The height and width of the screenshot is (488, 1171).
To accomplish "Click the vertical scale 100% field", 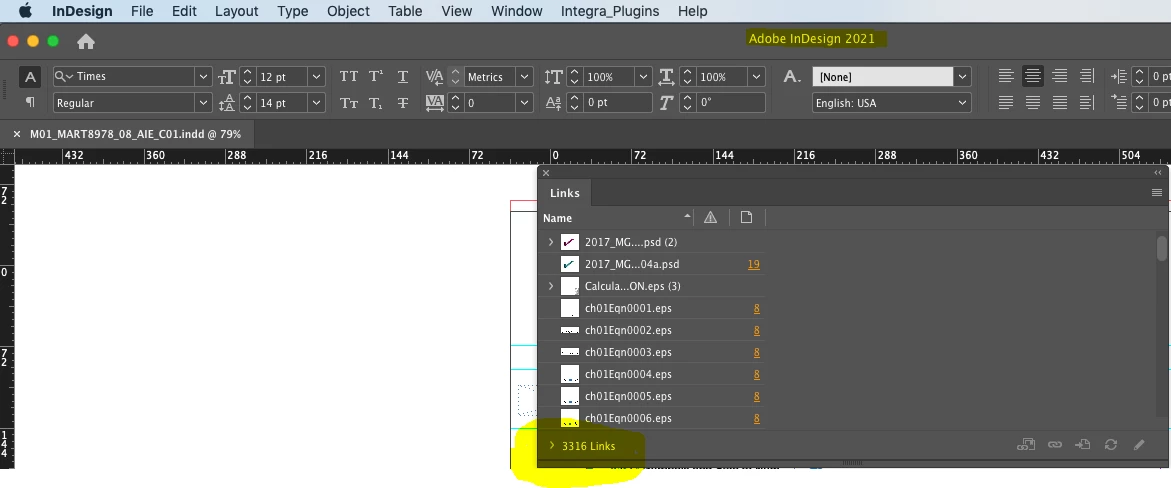I will [608, 76].
